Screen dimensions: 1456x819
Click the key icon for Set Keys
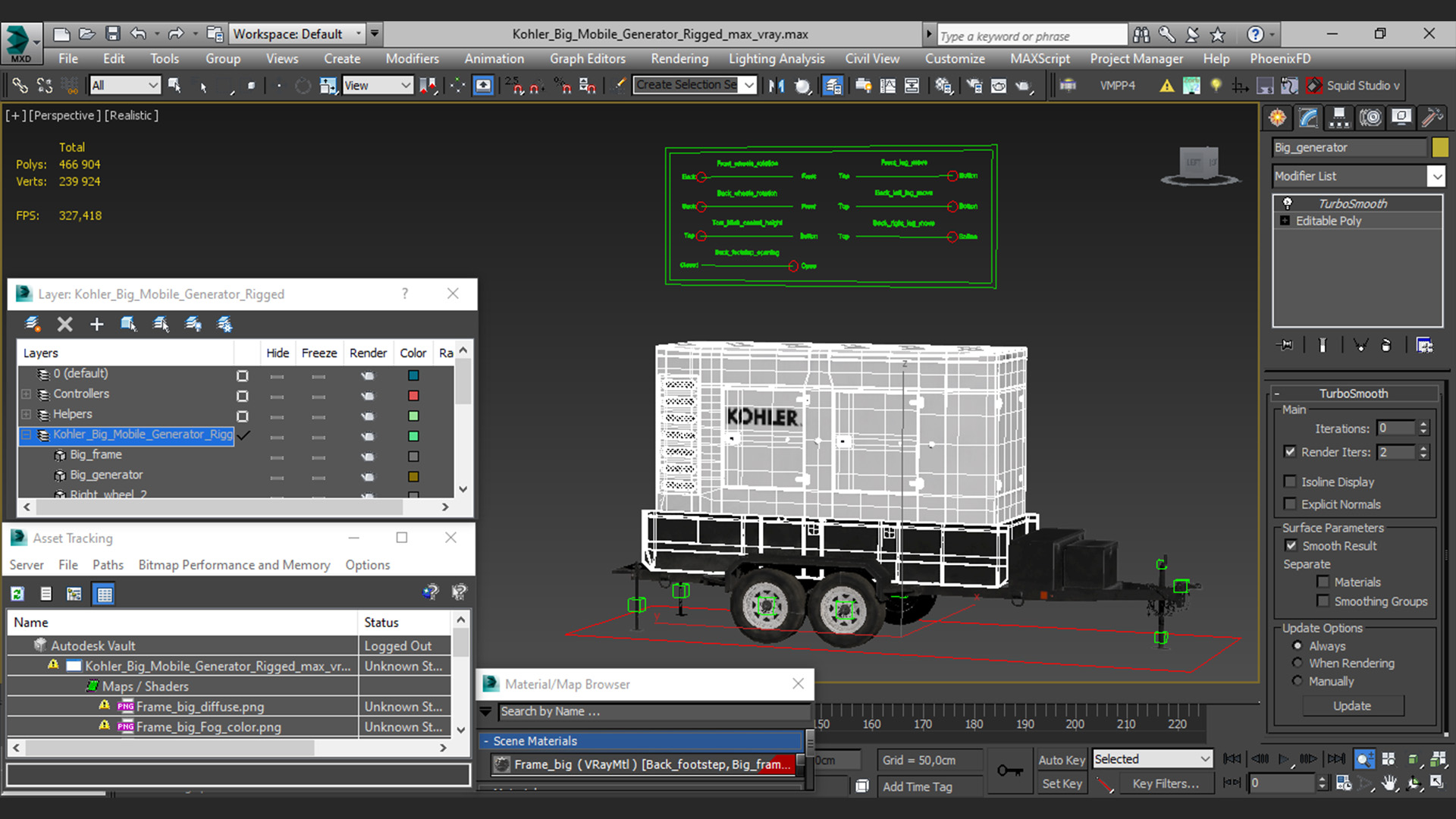pyautogui.click(x=1009, y=771)
